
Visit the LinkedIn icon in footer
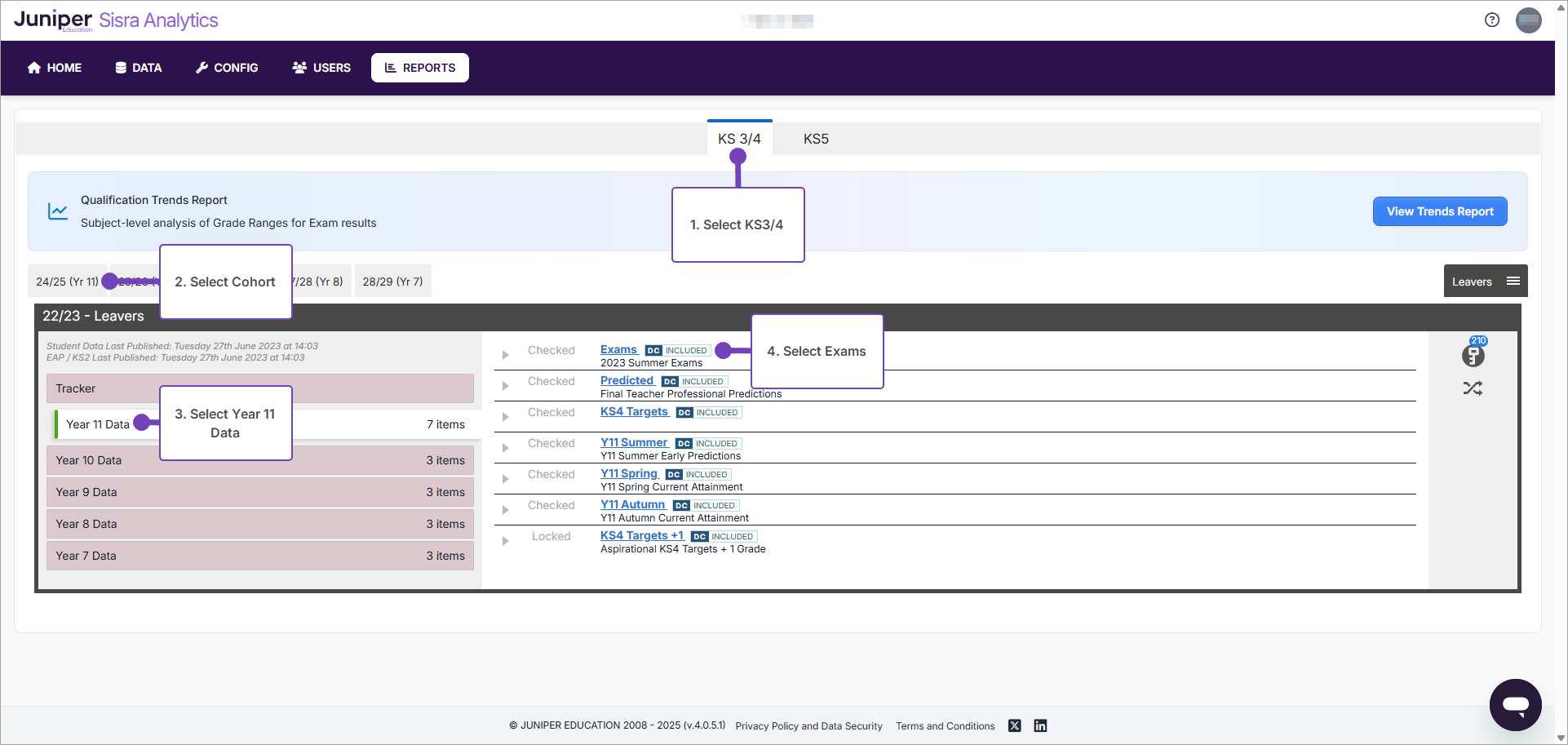[x=1040, y=725]
